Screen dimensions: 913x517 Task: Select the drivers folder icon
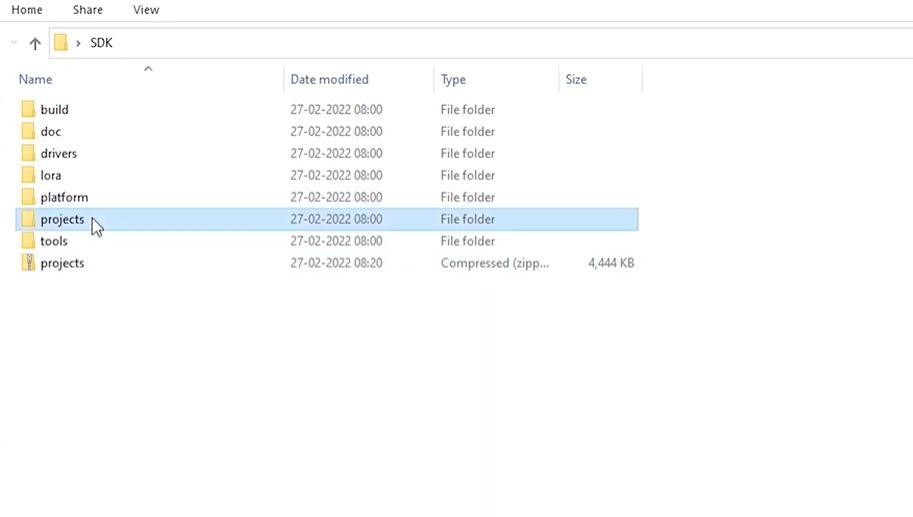tap(28, 153)
